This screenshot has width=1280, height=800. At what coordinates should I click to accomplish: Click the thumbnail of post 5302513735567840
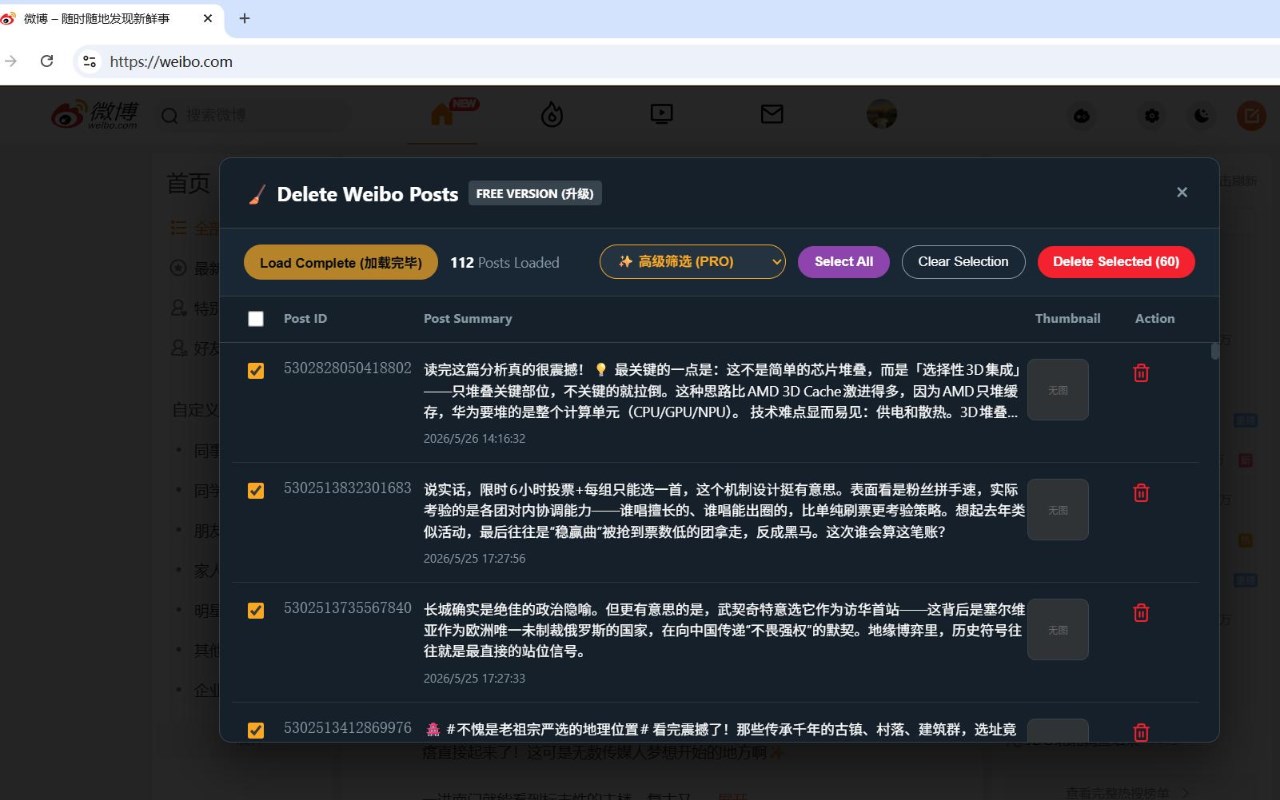coord(1058,630)
